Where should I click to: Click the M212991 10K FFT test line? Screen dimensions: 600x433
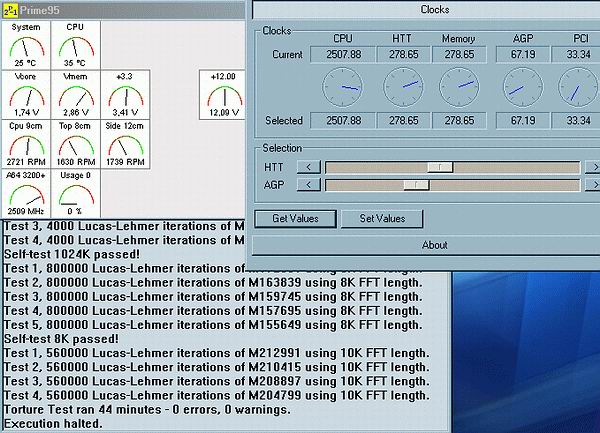tap(217, 353)
